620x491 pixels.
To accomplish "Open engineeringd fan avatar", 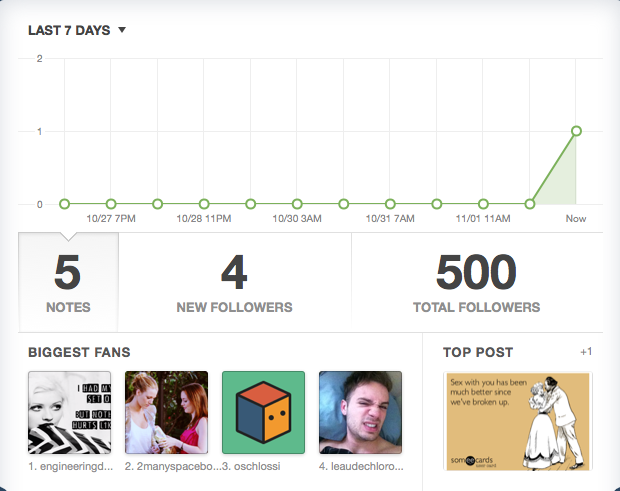I will 70,413.
